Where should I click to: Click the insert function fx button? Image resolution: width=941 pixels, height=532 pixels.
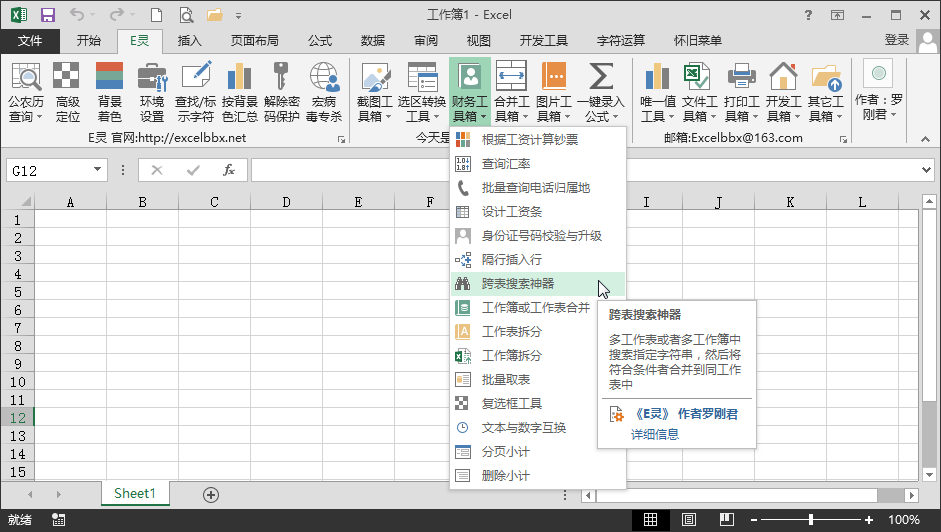[229, 170]
